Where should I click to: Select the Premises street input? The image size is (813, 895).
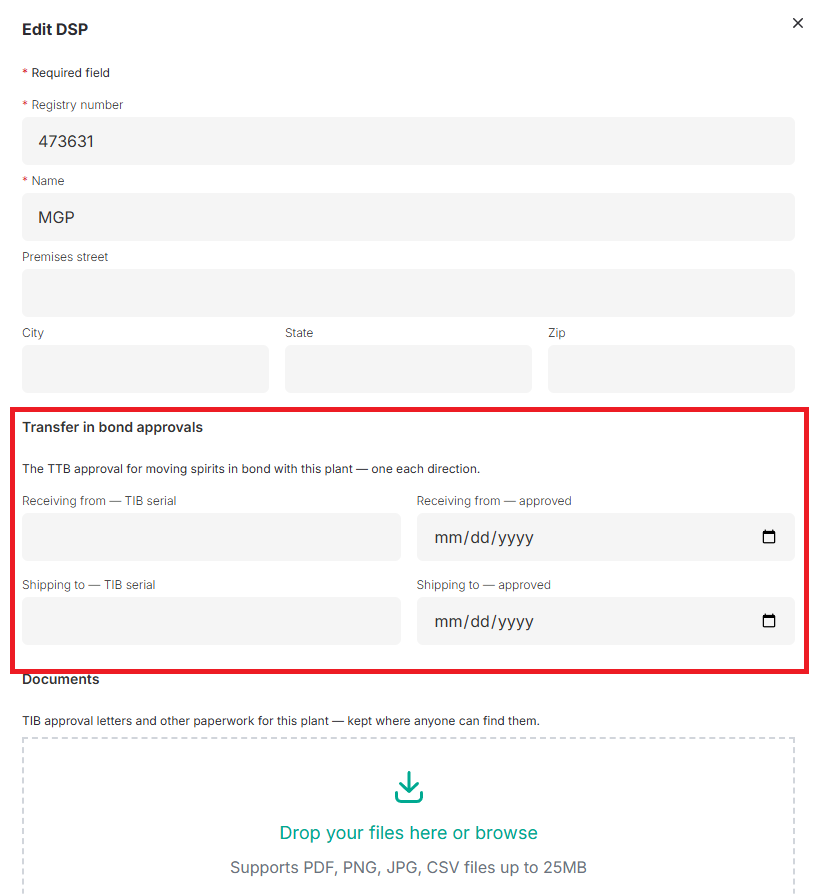point(408,293)
